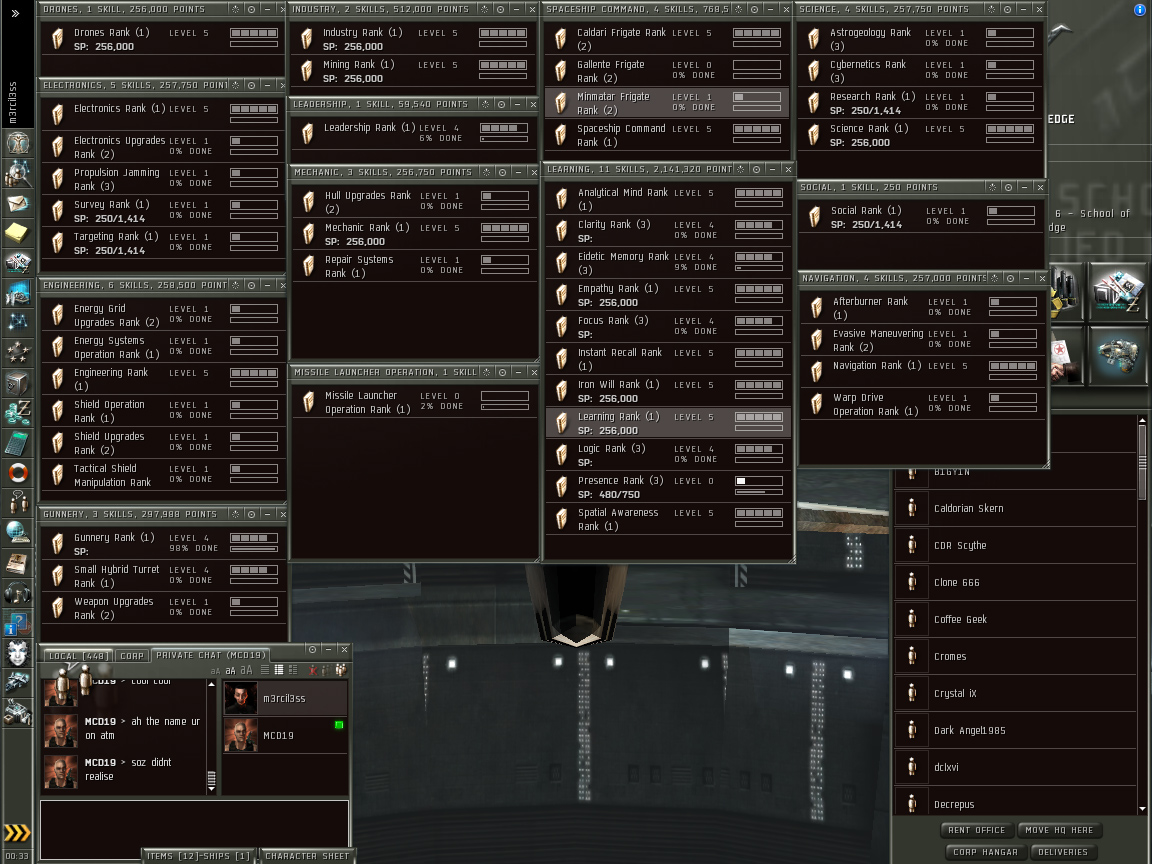
Task: Open the Corp Hangar button
Action: click(x=985, y=852)
